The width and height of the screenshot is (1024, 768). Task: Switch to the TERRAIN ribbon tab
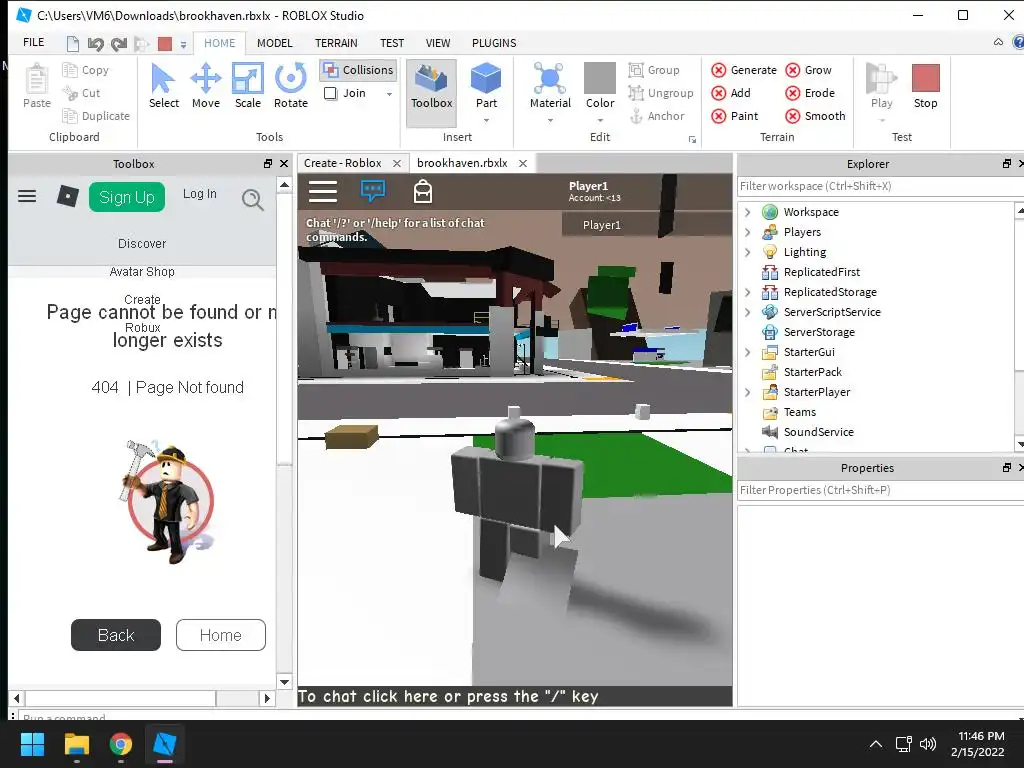pyautogui.click(x=336, y=43)
